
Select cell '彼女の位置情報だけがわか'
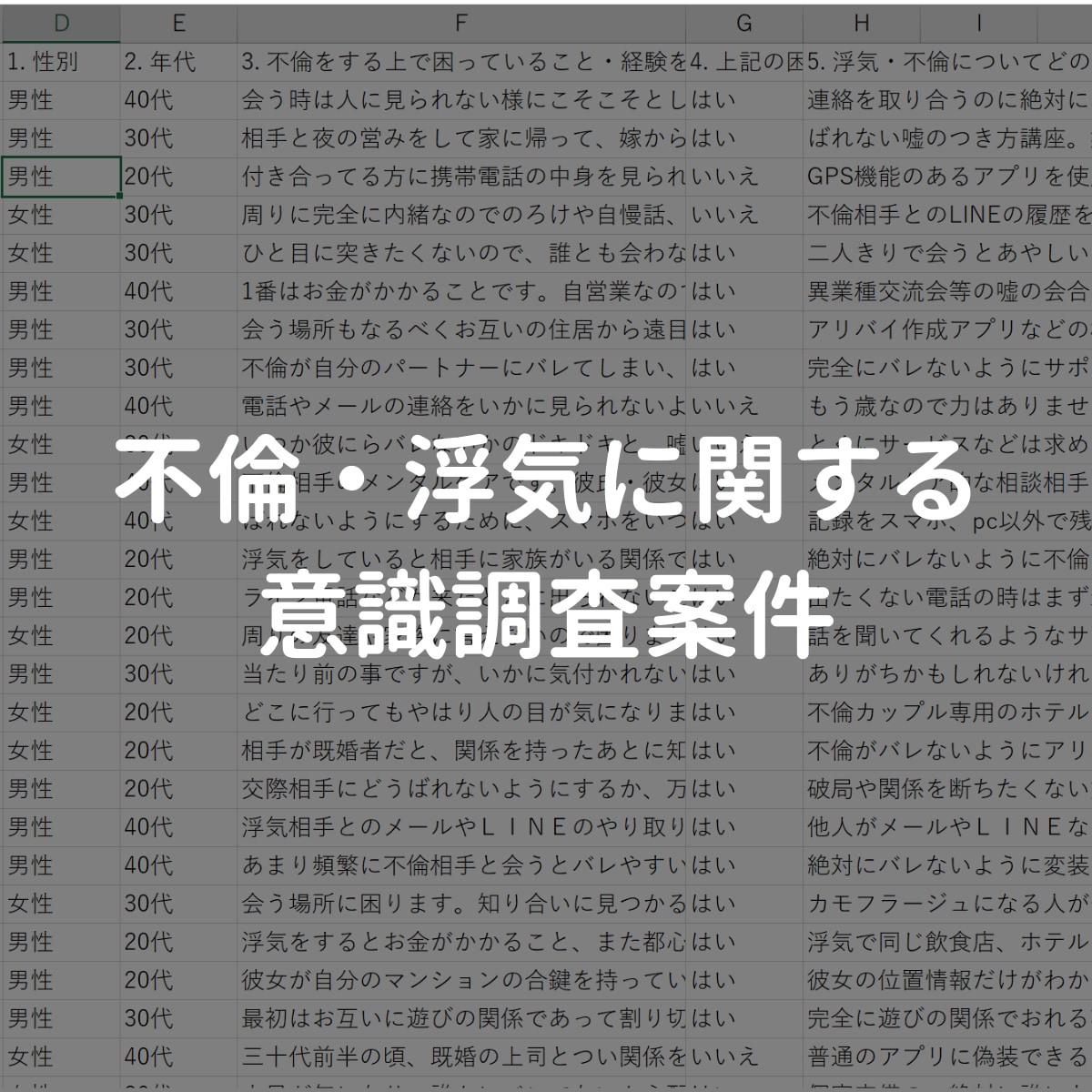948,979
